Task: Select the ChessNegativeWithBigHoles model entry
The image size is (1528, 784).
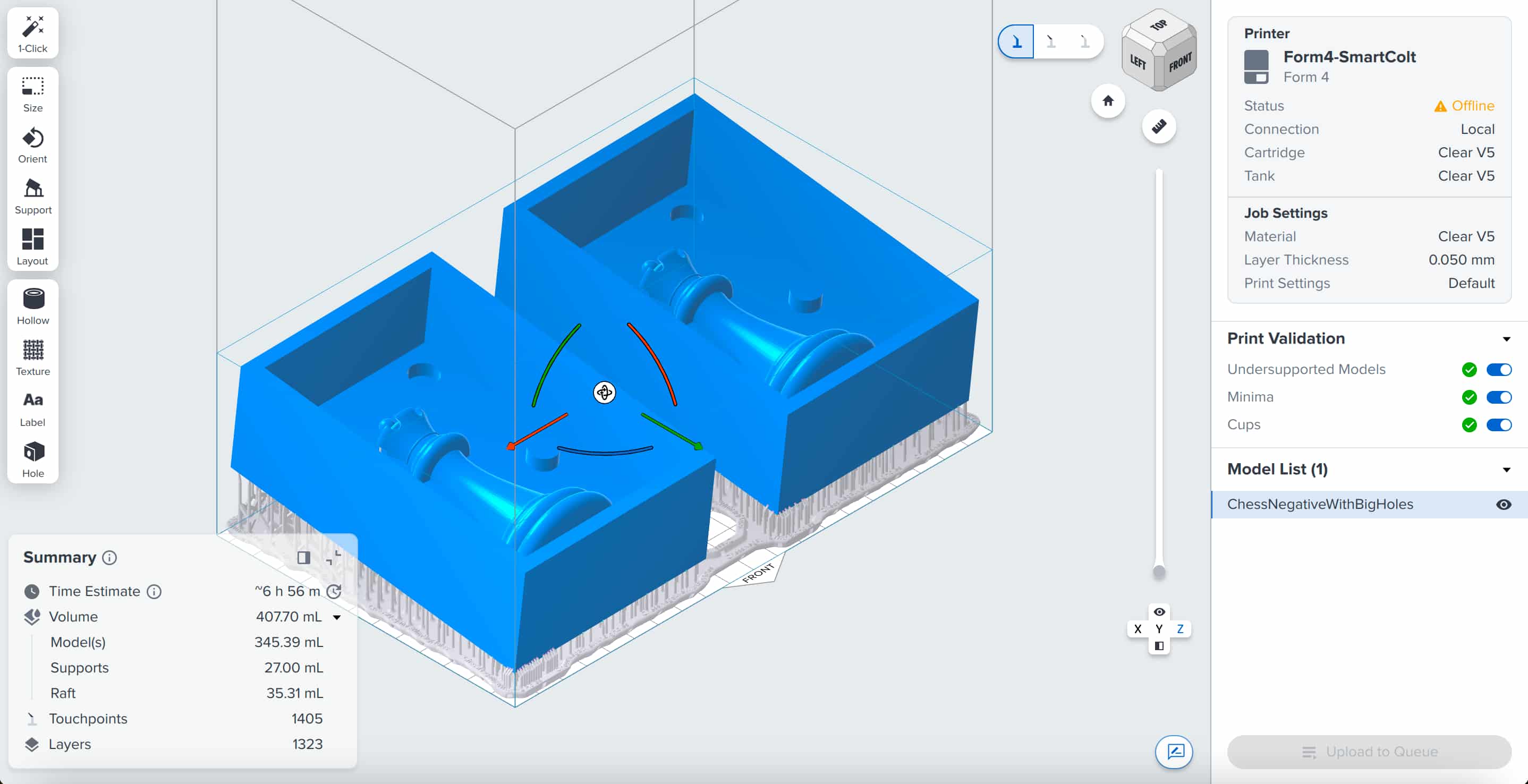Action: pos(1320,504)
